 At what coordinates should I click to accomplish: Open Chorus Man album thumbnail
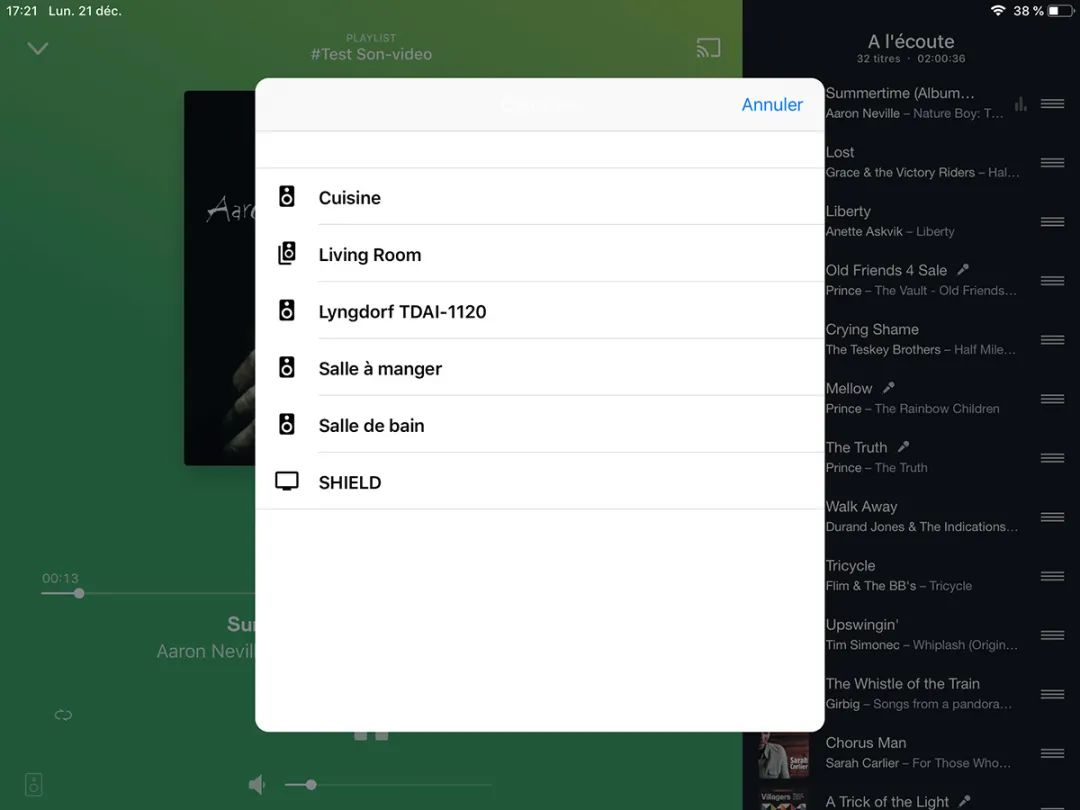coord(783,754)
